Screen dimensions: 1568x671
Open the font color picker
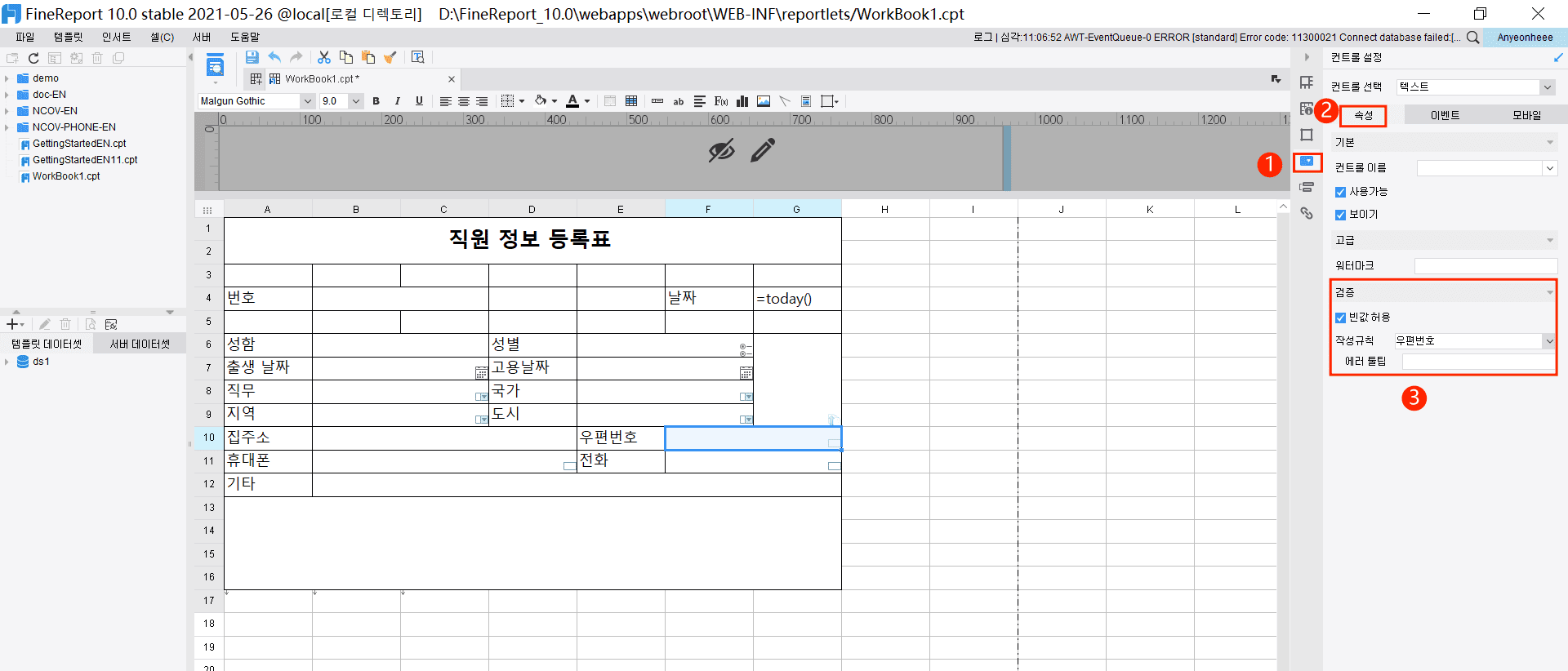[x=572, y=101]
